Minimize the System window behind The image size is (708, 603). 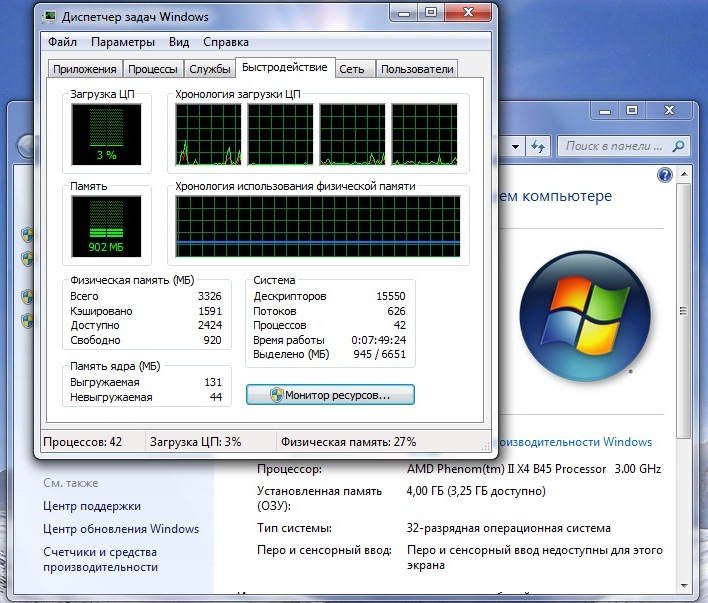[x=605, y=111]
